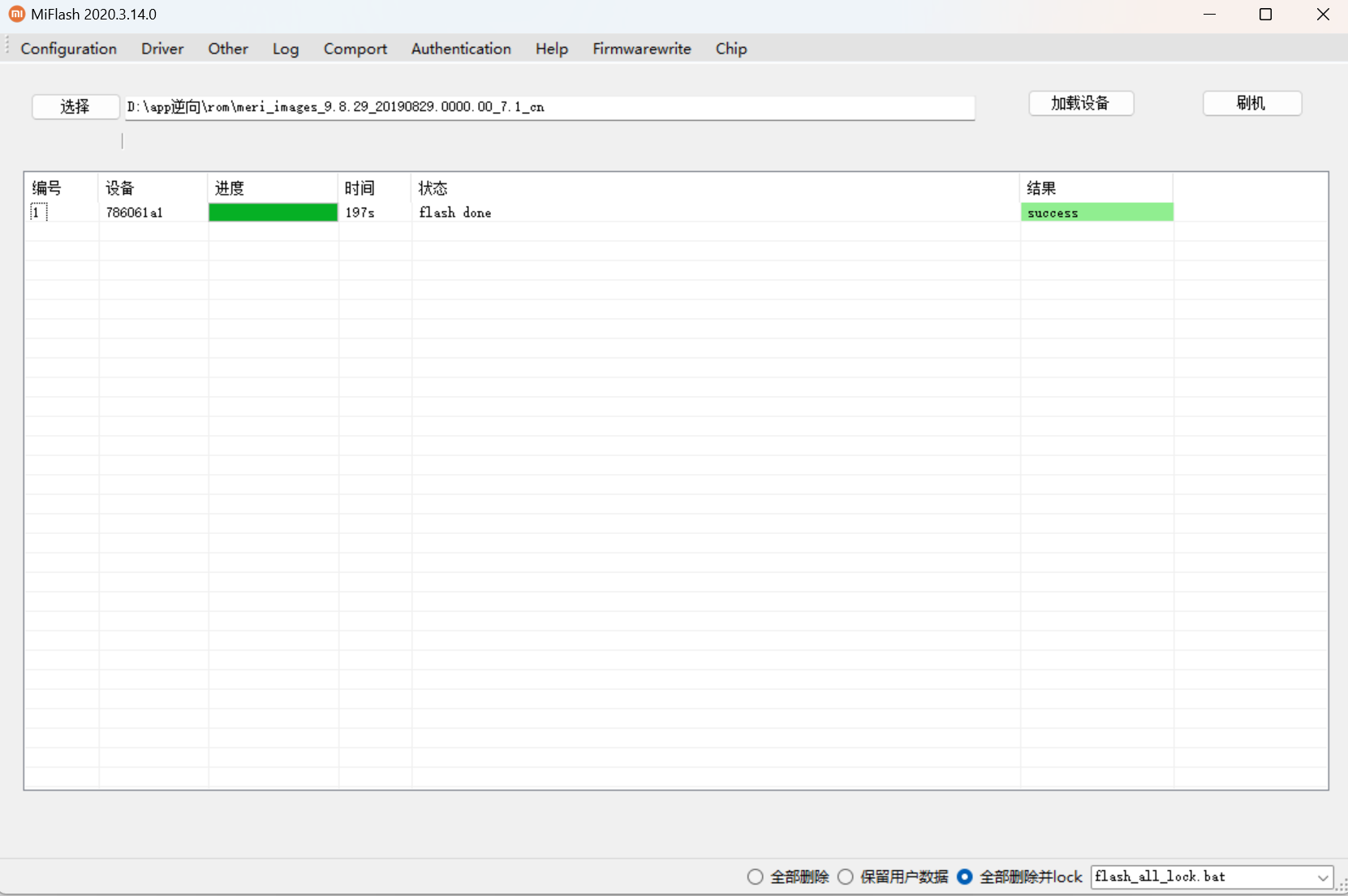This screenshot has height=896, width=1348.
Task: Open the Authentication menu
Action: click(461, 49)
